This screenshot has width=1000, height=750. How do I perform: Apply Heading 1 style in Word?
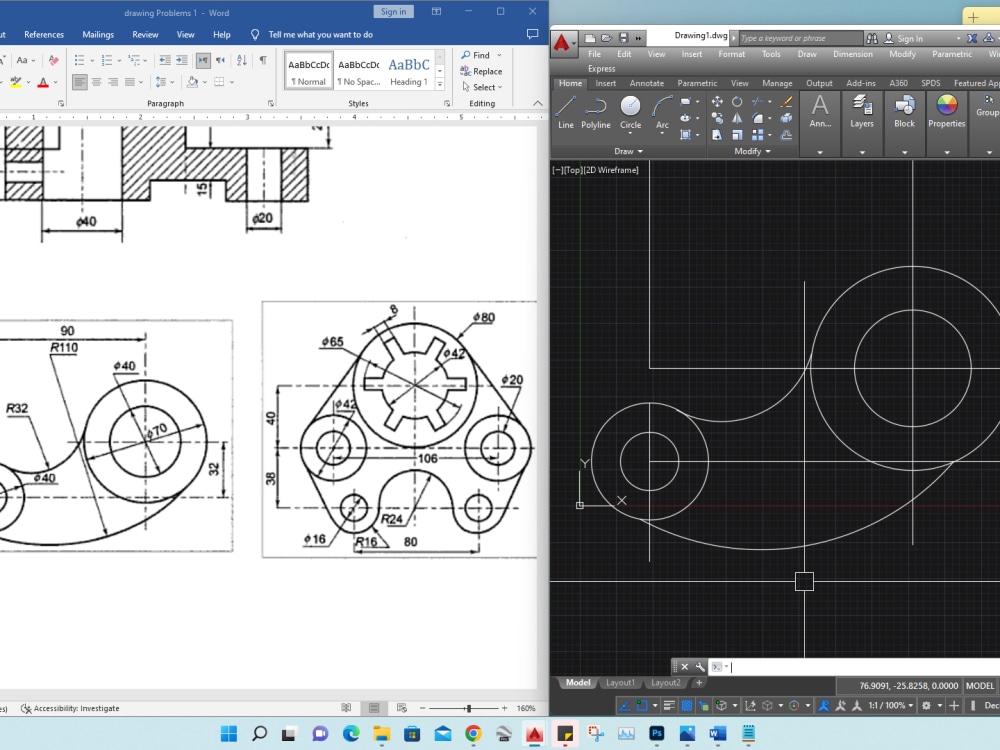pyautogui.click(x=408, y=71)
